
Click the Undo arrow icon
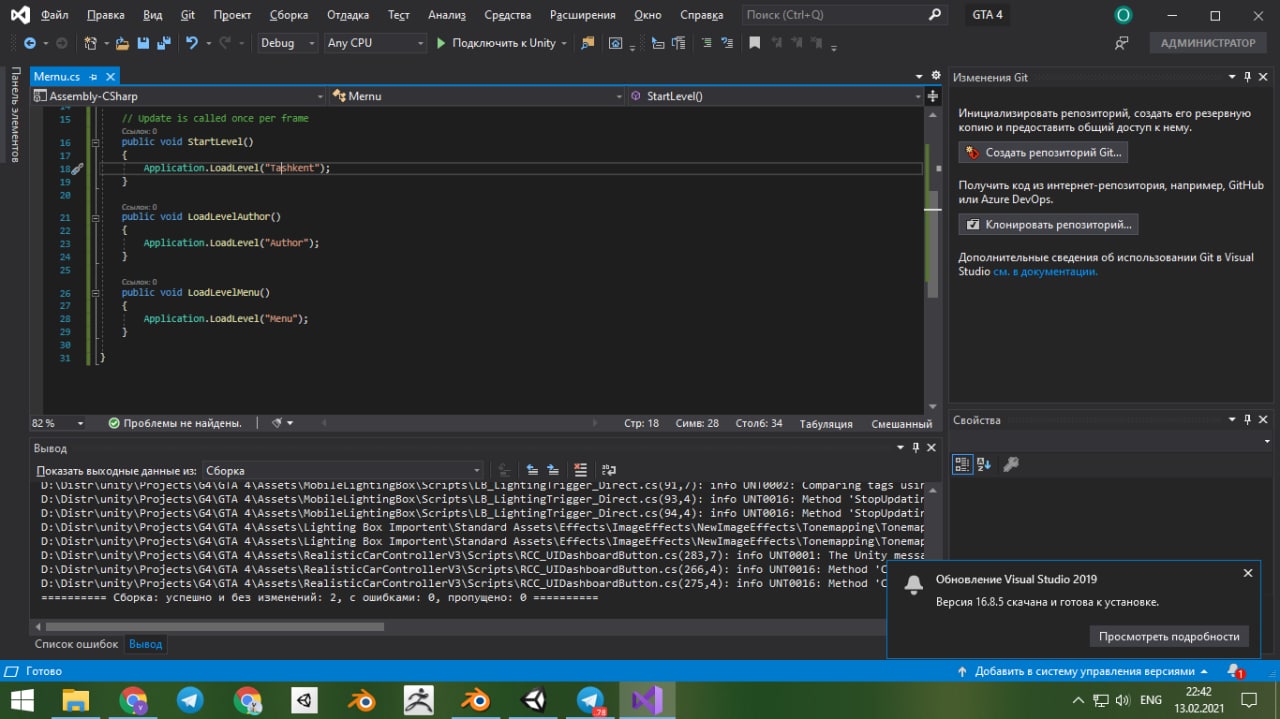coord(191,43)
